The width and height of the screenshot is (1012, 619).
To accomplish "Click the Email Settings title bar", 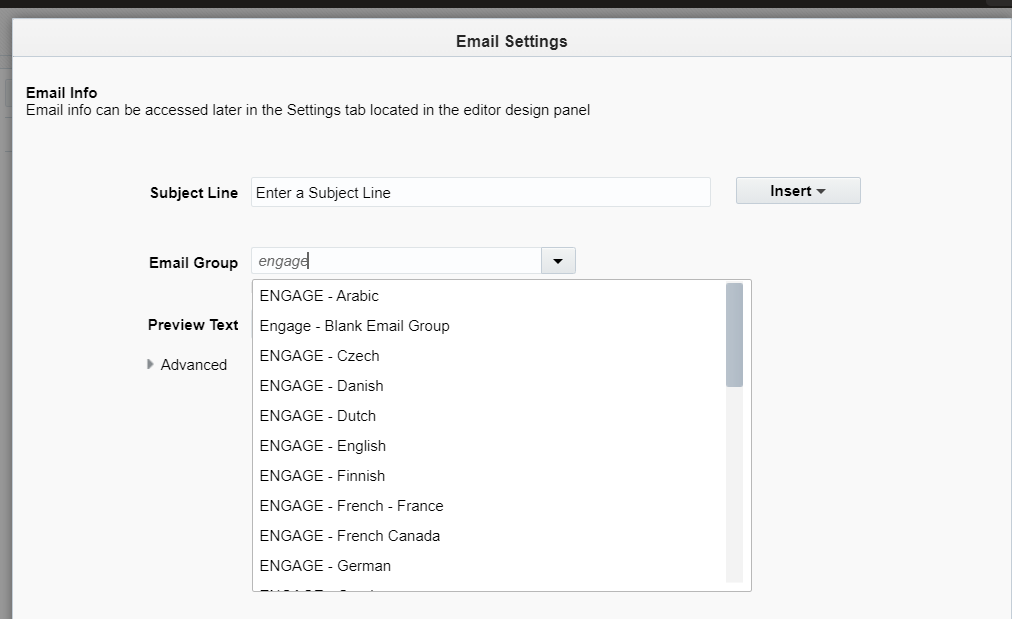I will tap(511, 41).
